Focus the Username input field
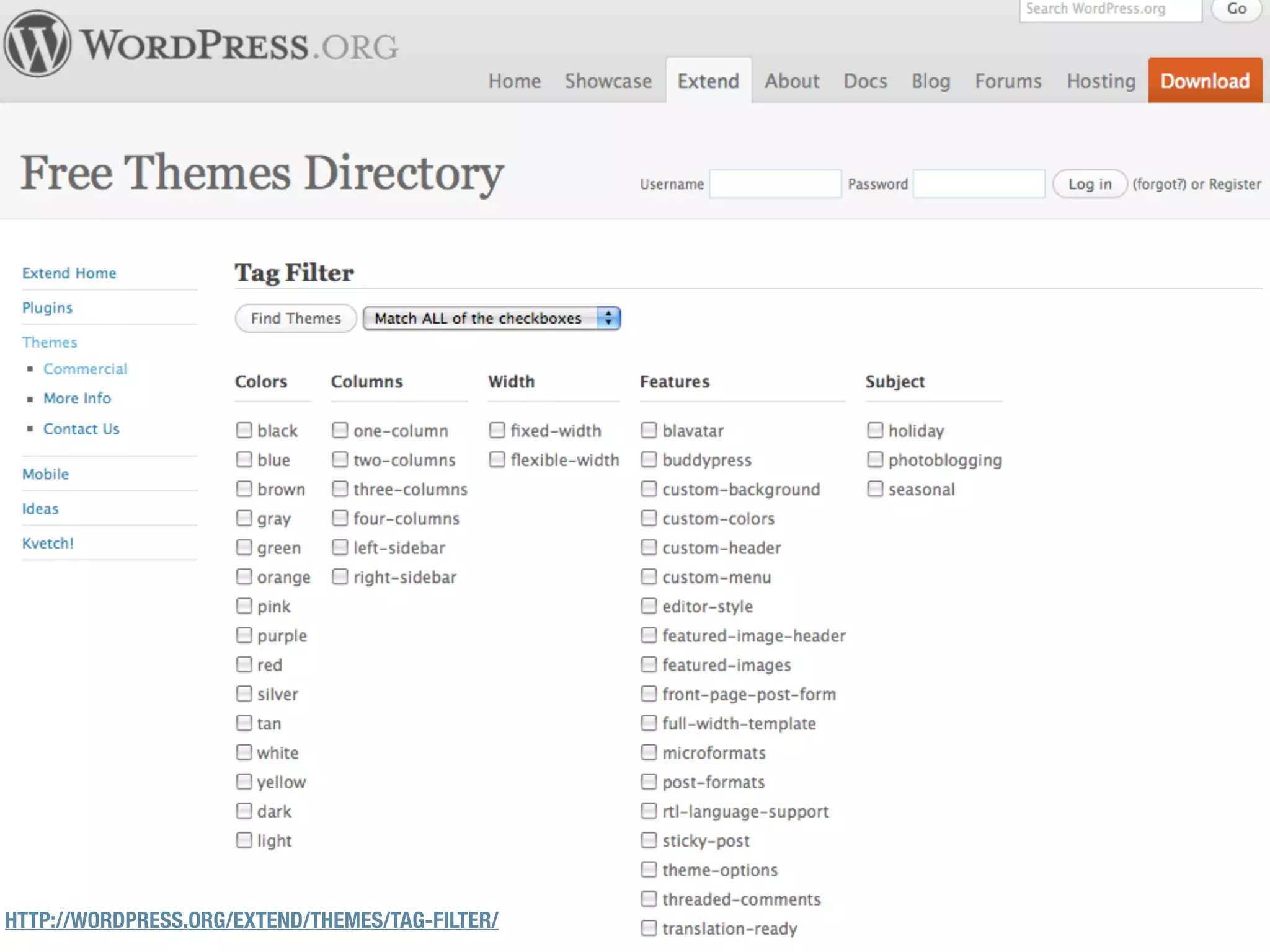Viewport: 1270px width, 952px height. pyautogui.click(x=775, y=184)
